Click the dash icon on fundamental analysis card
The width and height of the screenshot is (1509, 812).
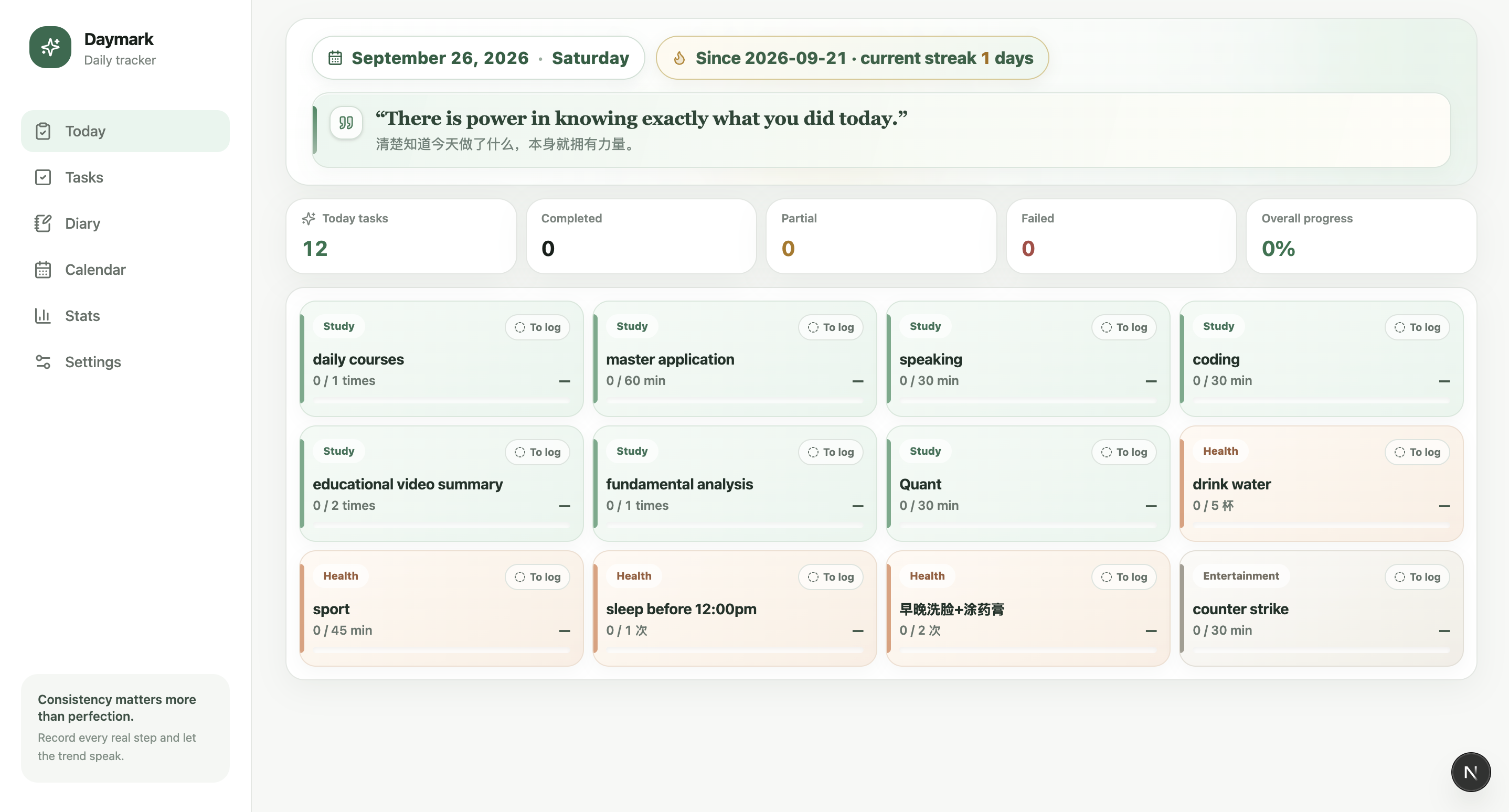(x=857, y=506)
